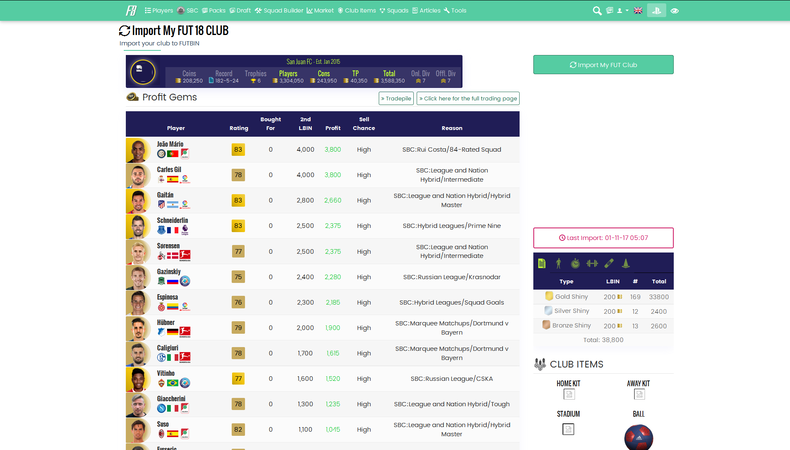This screenshot has width=790, height=450.
Task: Click the full trading page link
Action: (468, 98)
